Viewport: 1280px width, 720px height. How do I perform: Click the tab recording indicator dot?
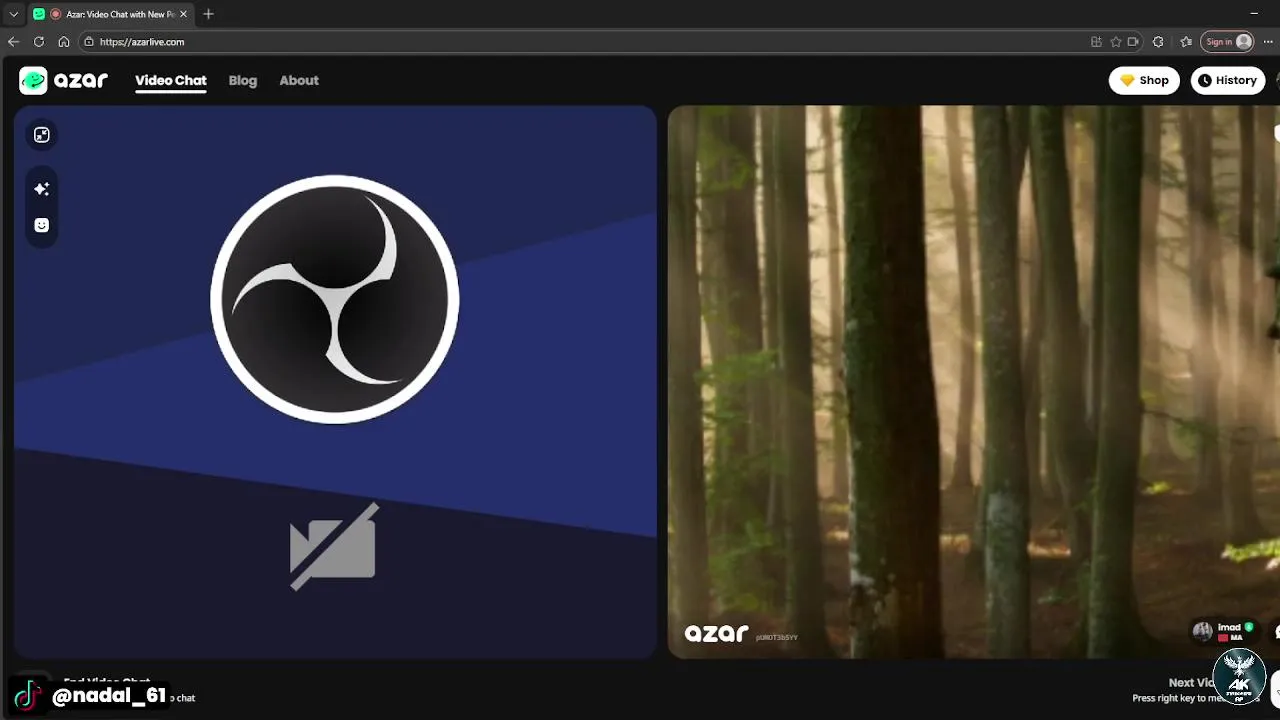pyautogui.click(x=56, y=14)
